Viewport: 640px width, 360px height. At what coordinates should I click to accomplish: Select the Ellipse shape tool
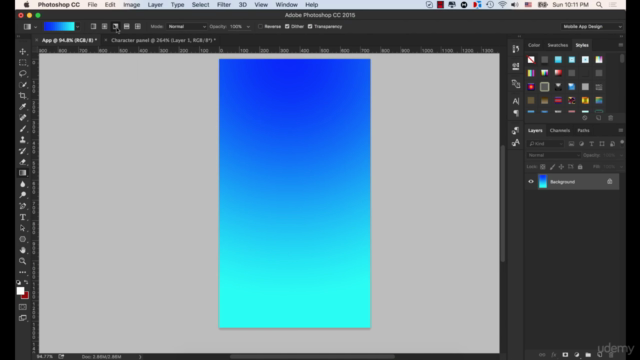point(22,239)
